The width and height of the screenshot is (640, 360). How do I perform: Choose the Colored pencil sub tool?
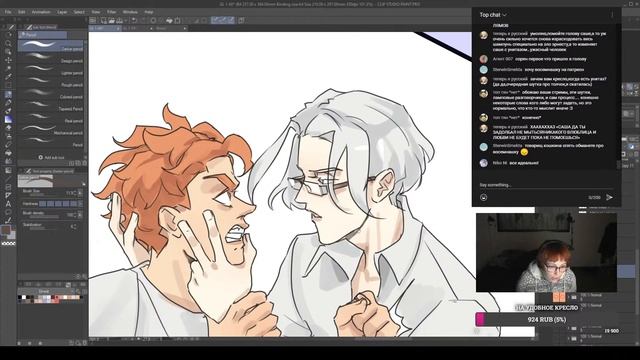[51, 93]
